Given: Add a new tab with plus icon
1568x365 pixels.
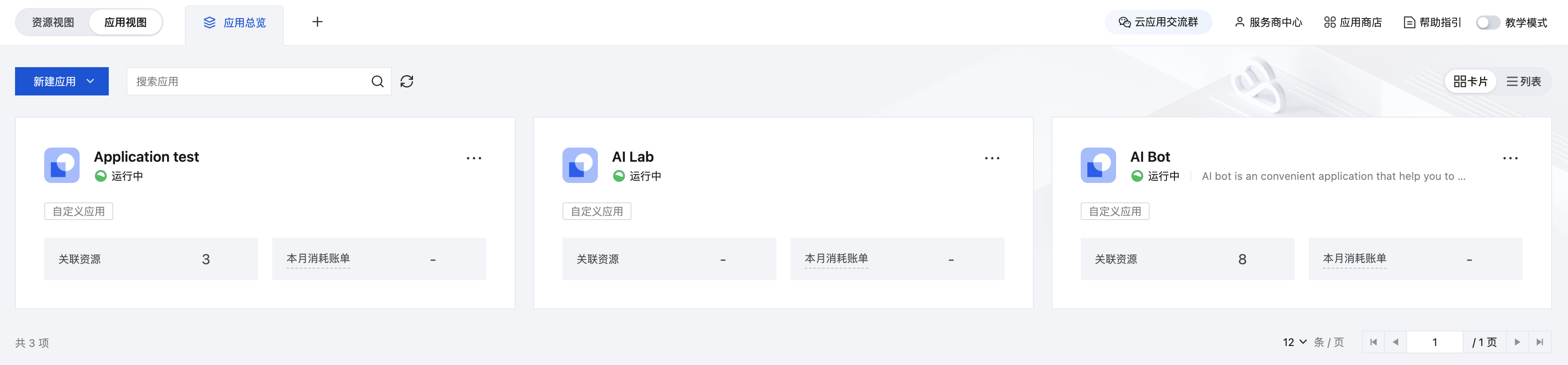Looking at the screenshot, I should (x=317, y=23).
